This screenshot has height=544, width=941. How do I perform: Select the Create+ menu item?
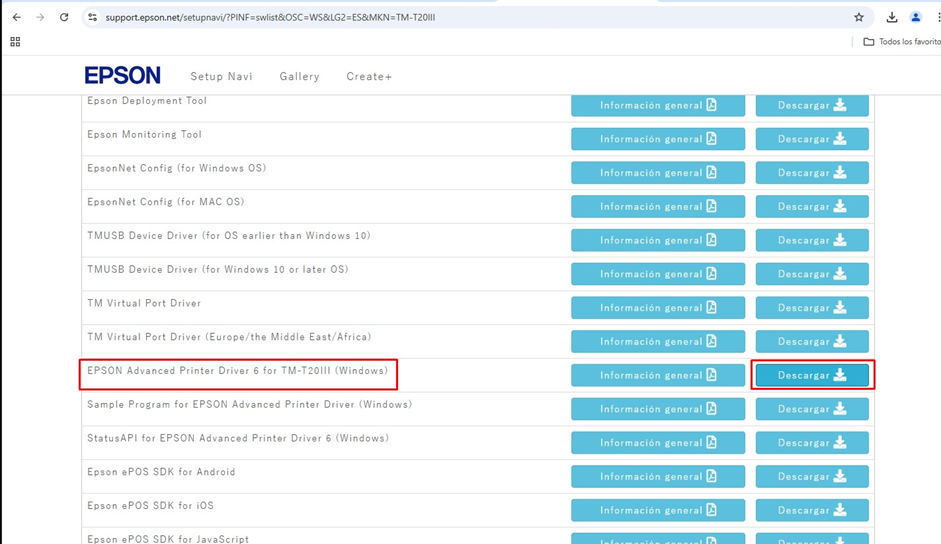click(369, 76)
